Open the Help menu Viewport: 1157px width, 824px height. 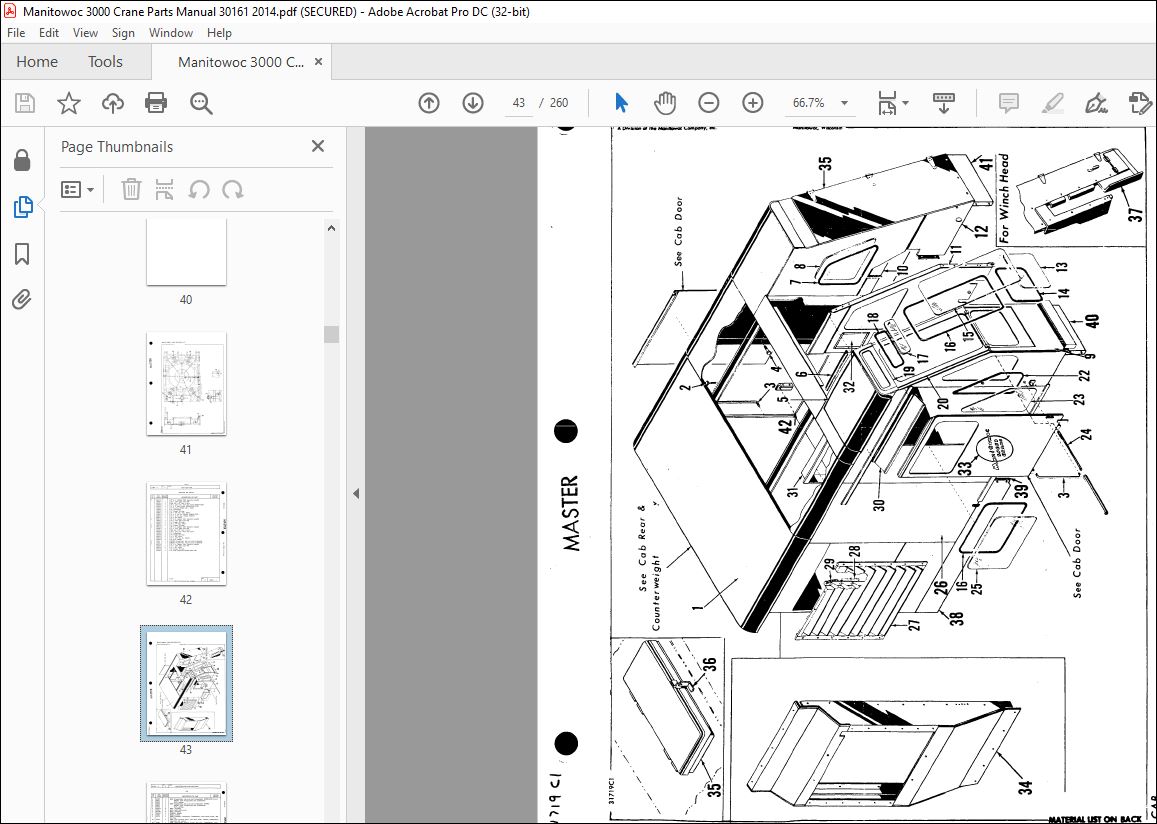tap(219, 32)
